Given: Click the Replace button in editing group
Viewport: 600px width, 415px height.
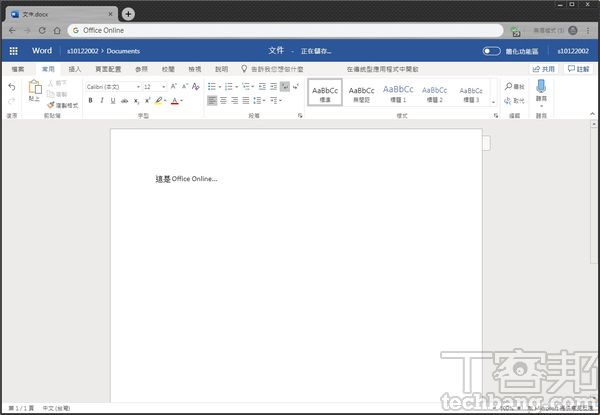Looking at the screenshot, I should pos(514,101).
